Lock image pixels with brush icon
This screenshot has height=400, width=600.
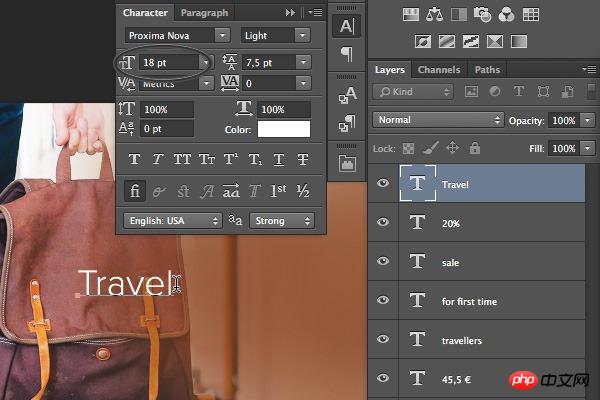pyautogui.click(x=430, y=148)
